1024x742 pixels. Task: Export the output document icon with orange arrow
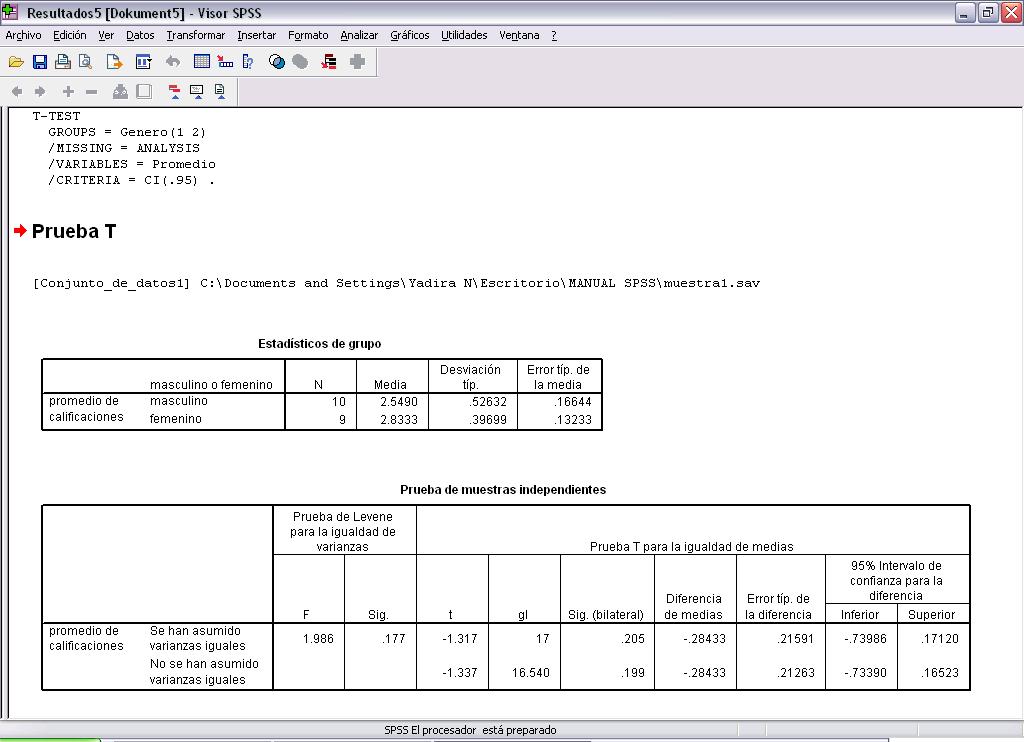tap(114, 62)
